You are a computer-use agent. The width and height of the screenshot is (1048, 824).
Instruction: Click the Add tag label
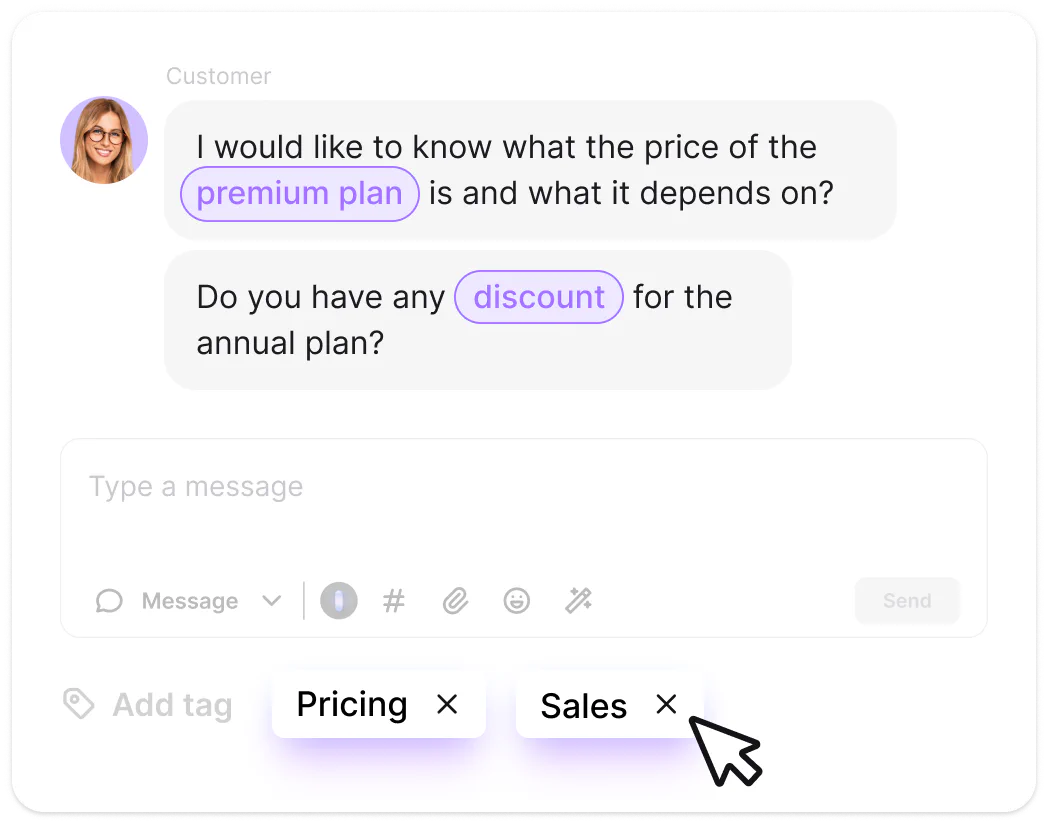pyautogui.click(x=172, y=705)
